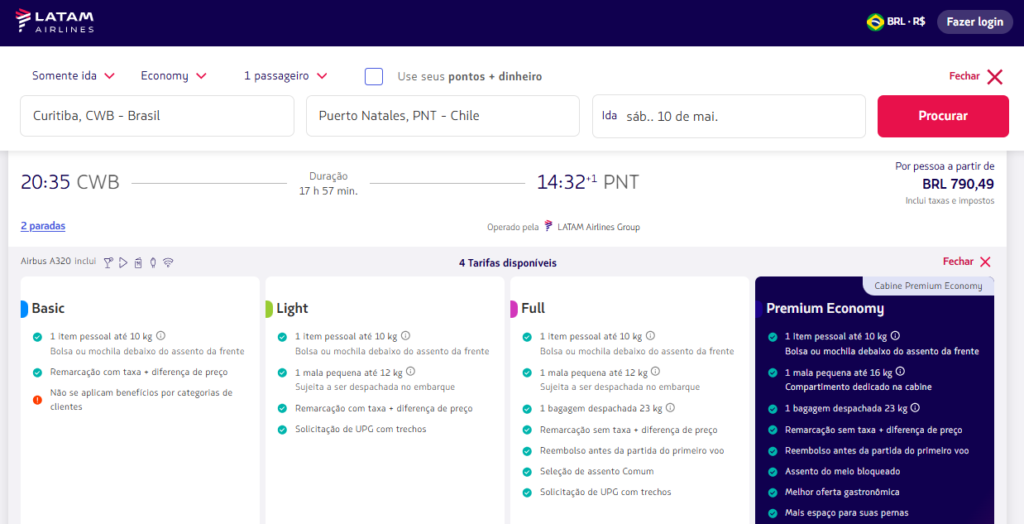The image size is (1024, 524).
Task: Open info icon for Basic personal item
Action: click(161, 337)
